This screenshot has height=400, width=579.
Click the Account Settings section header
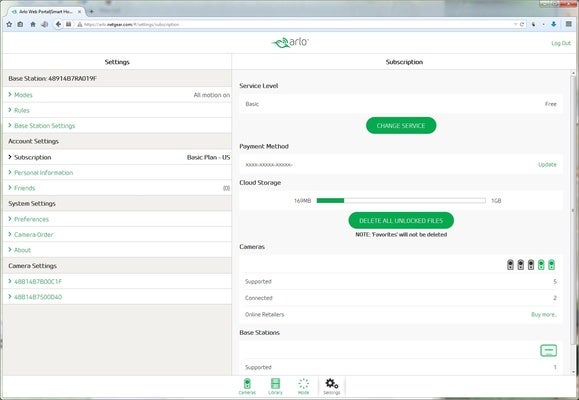(x=117, y=141)
